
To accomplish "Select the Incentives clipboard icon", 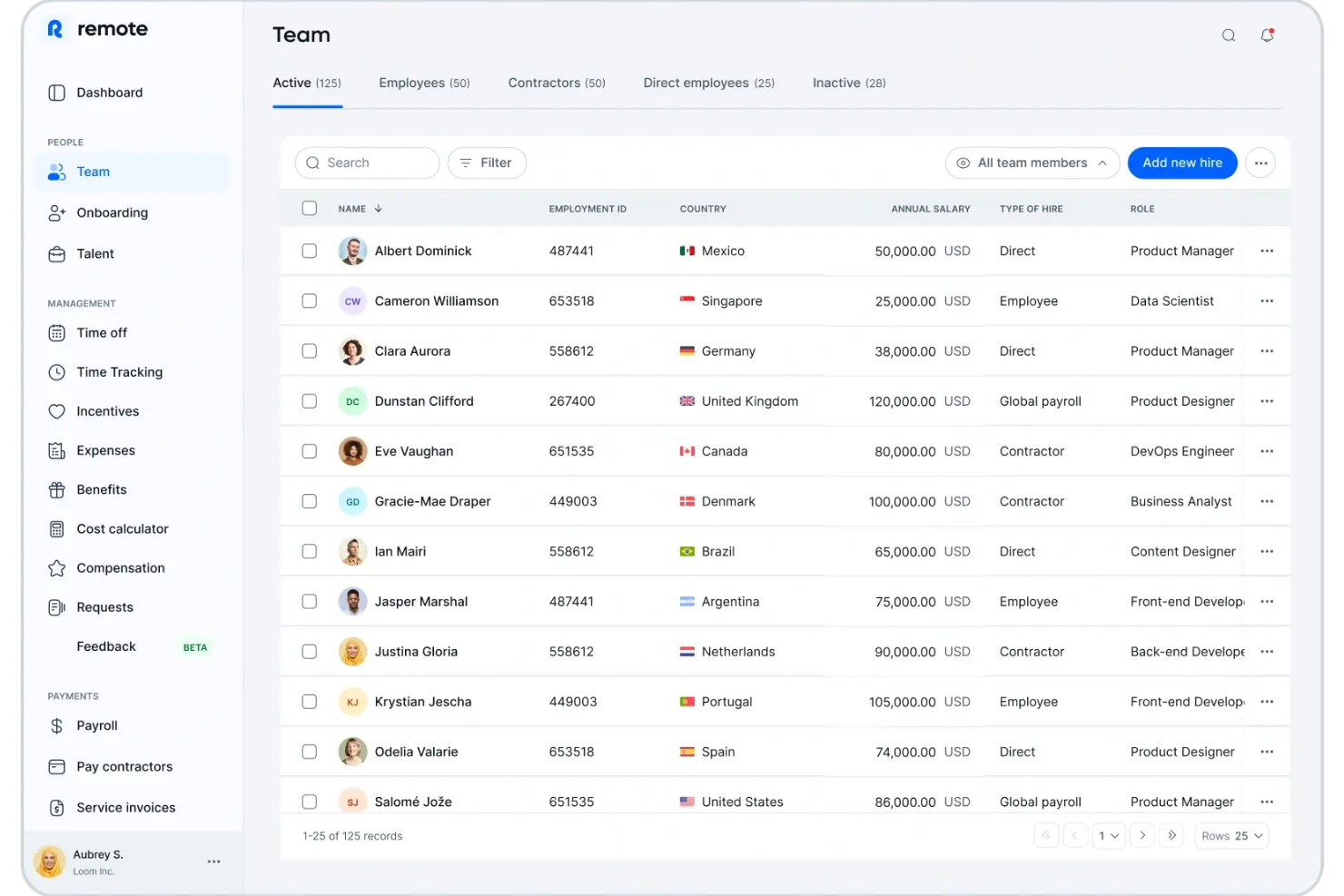I will click(56, 410).
